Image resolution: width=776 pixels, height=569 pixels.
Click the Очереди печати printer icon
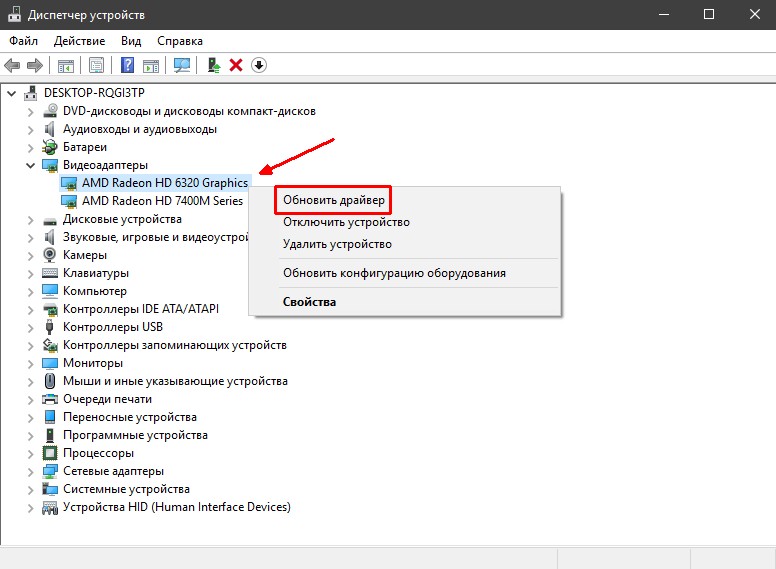[x=50, y=399]
